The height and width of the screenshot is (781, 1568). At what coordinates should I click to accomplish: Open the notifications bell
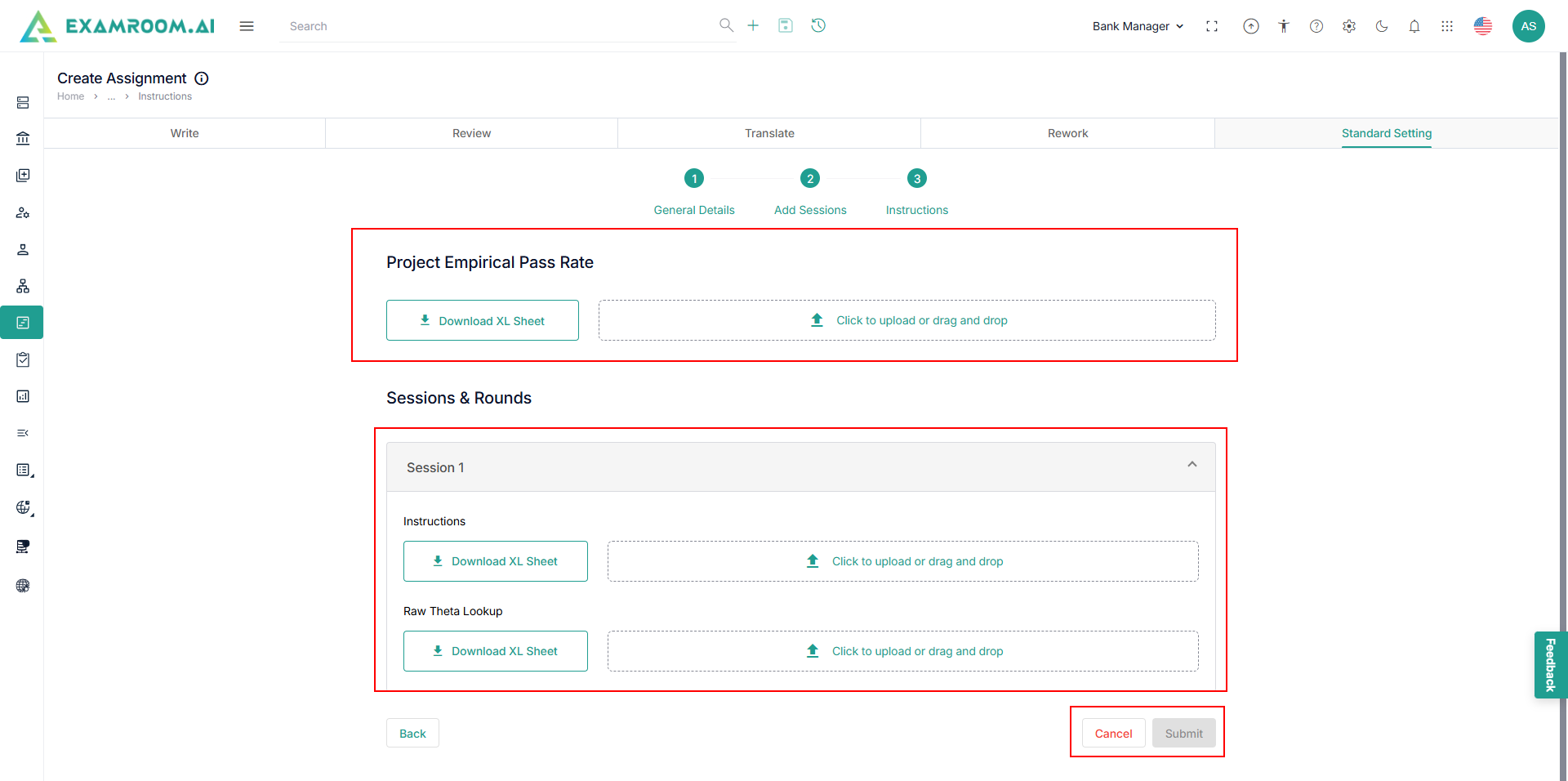[1414, 26]
